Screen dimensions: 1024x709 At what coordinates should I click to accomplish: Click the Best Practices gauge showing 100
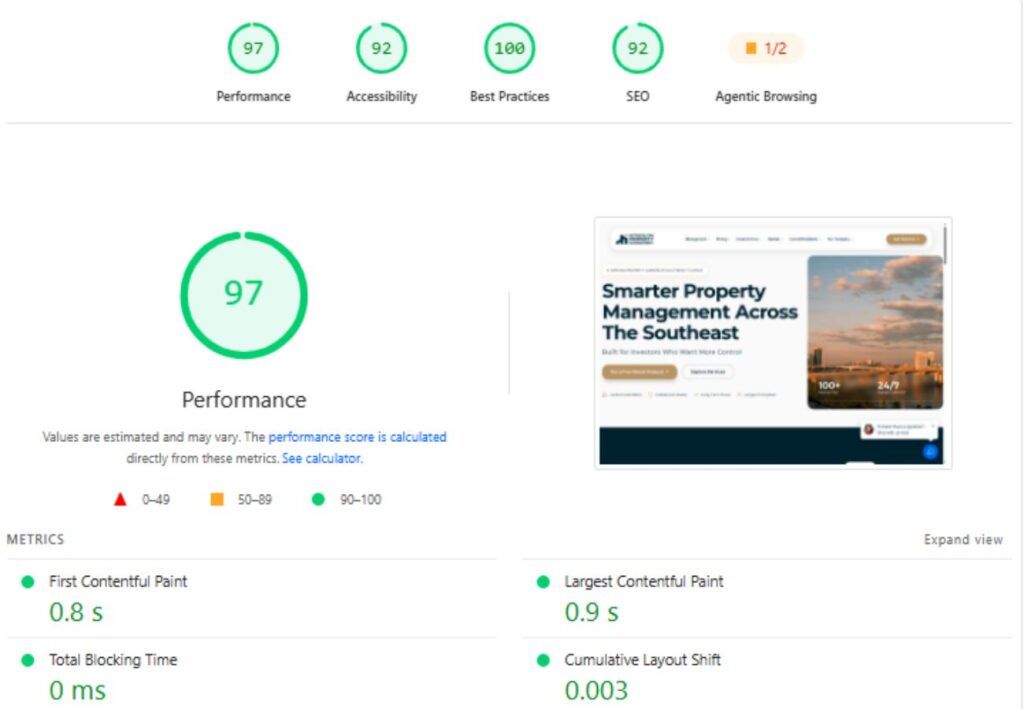(509, 48)
